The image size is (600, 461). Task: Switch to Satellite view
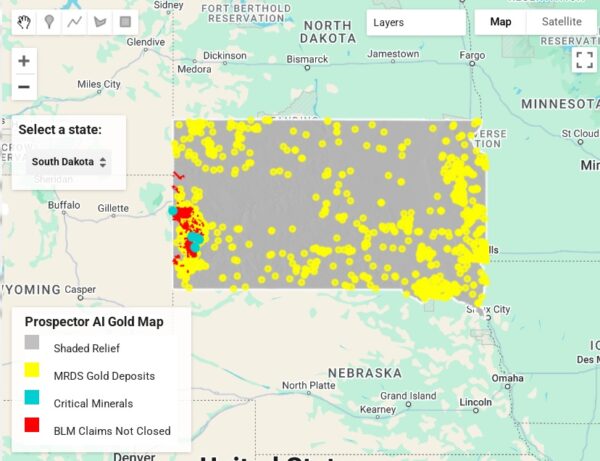point(561,22)
